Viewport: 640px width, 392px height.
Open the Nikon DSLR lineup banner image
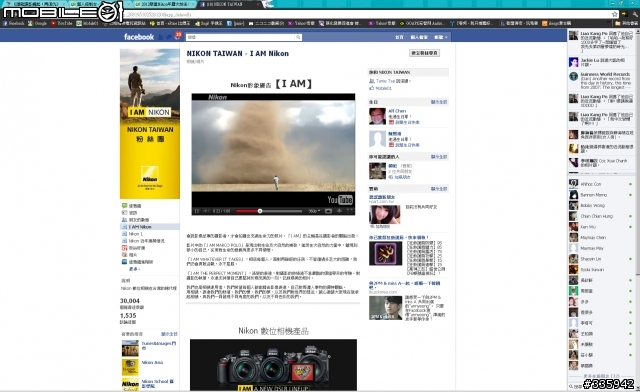click(x=273, y=365)
